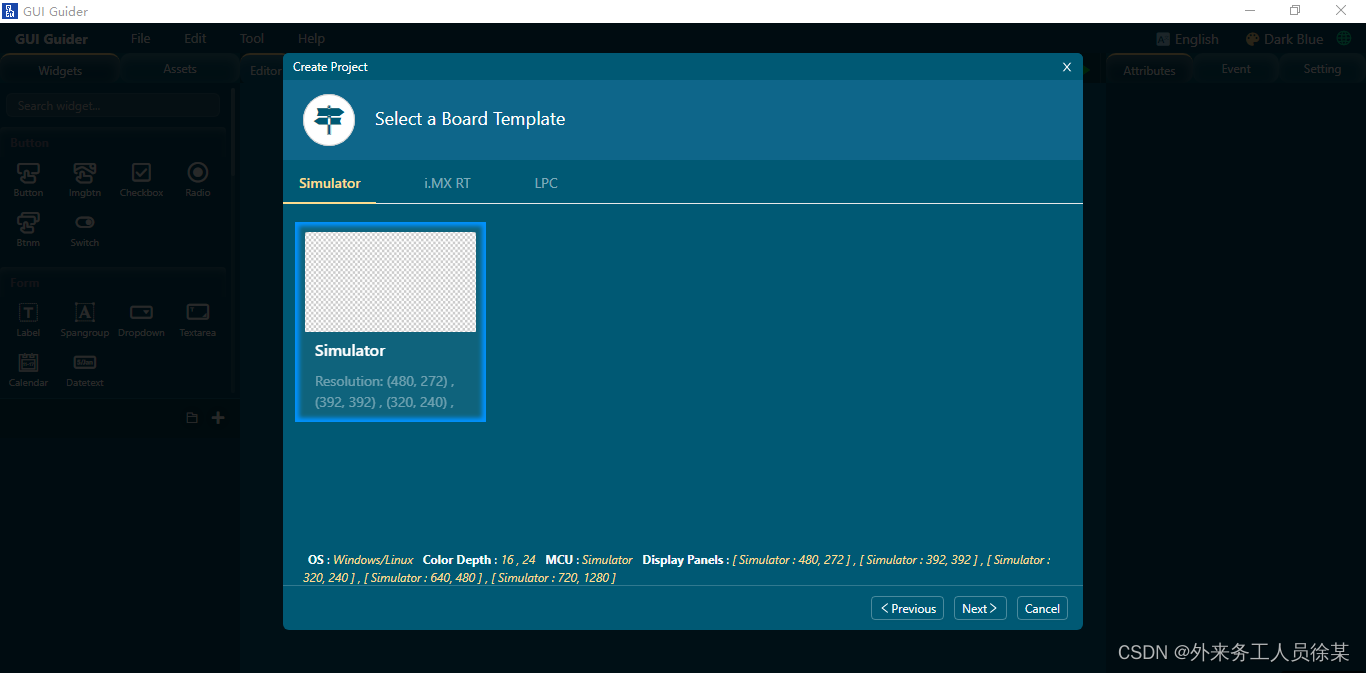Cancel the Create Project dialog

click(x=1042, y=608)
